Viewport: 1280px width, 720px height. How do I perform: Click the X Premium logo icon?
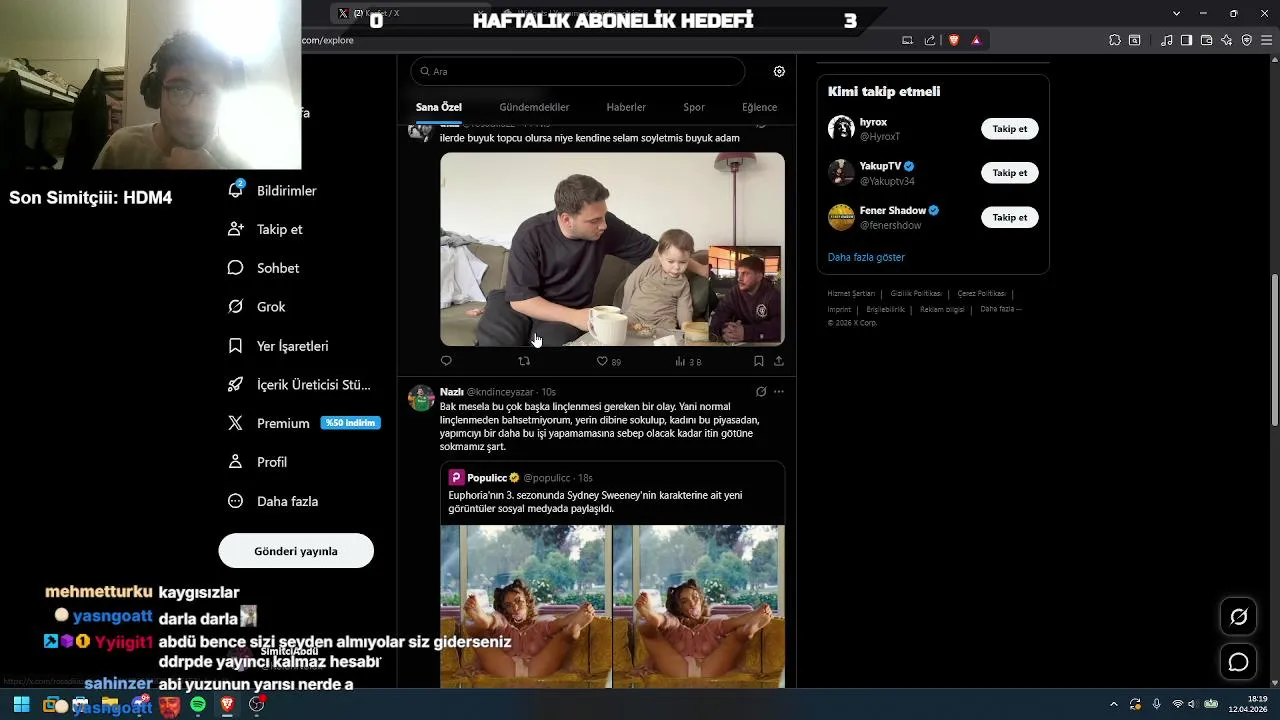point(235,423)
